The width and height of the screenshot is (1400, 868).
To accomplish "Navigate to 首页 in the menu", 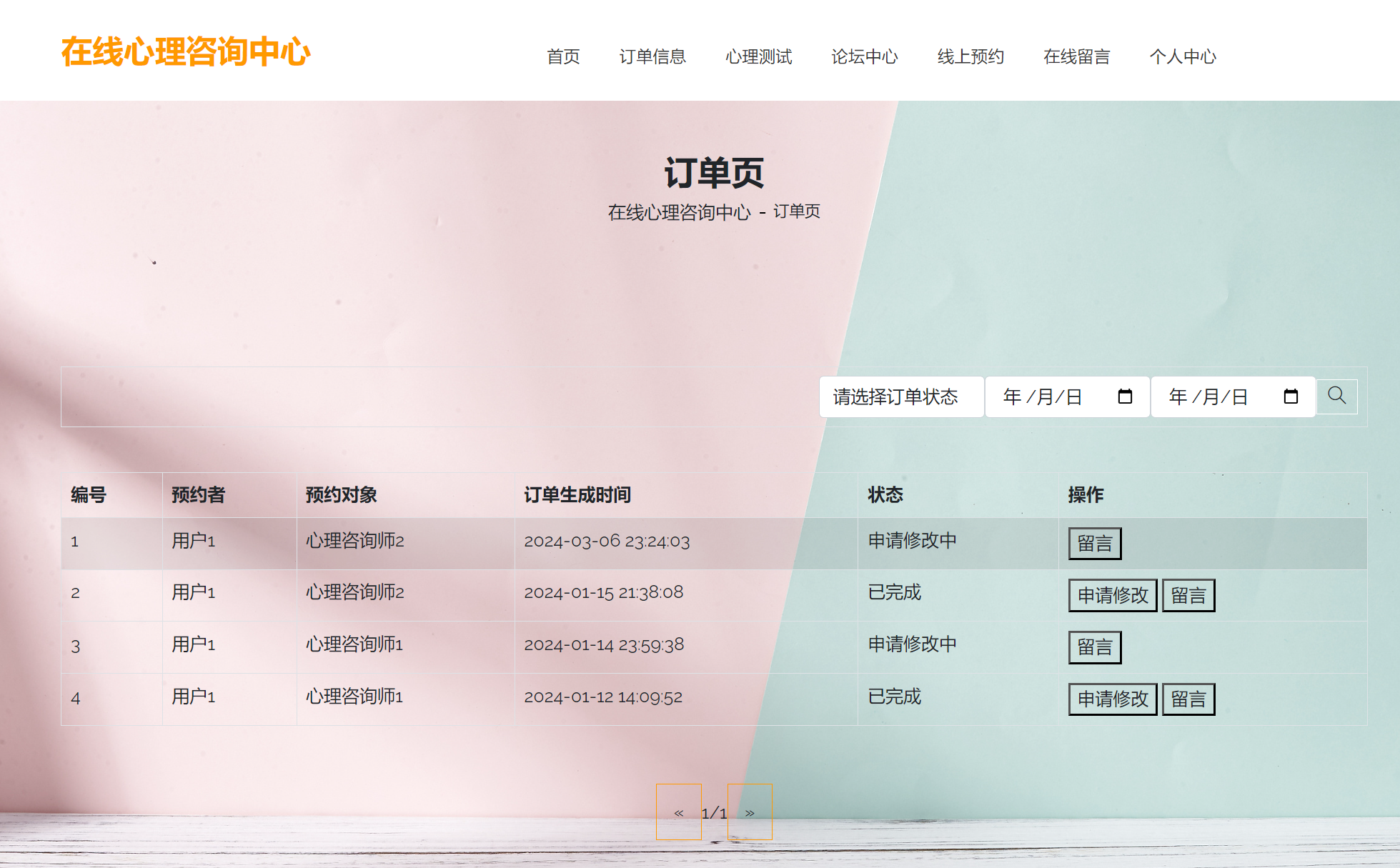I will 564,56.
